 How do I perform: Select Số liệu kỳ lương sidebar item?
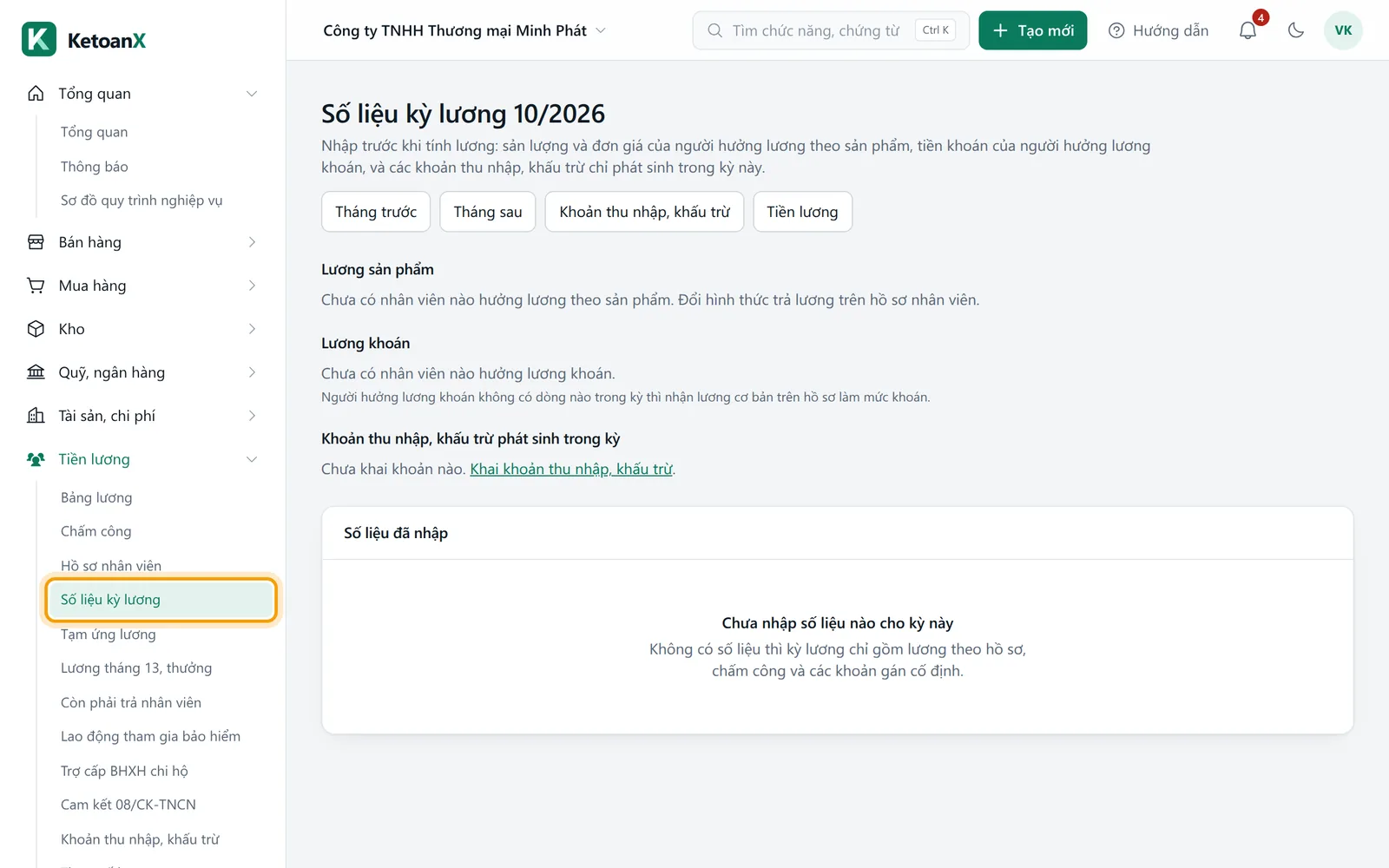tap(161, 600)
